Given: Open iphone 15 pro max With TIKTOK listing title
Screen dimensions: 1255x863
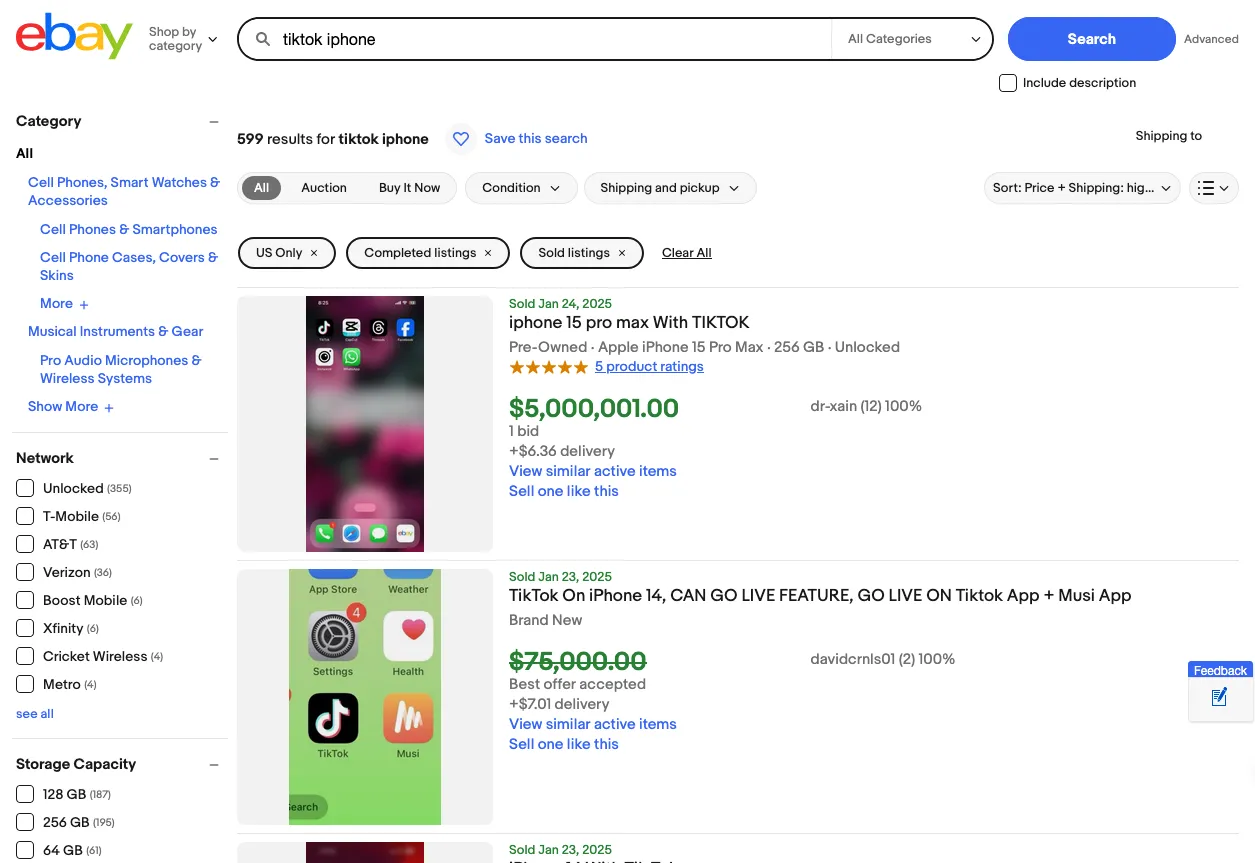Looking at the screenshot, I should pyautogui.click(x=629, y=323).
